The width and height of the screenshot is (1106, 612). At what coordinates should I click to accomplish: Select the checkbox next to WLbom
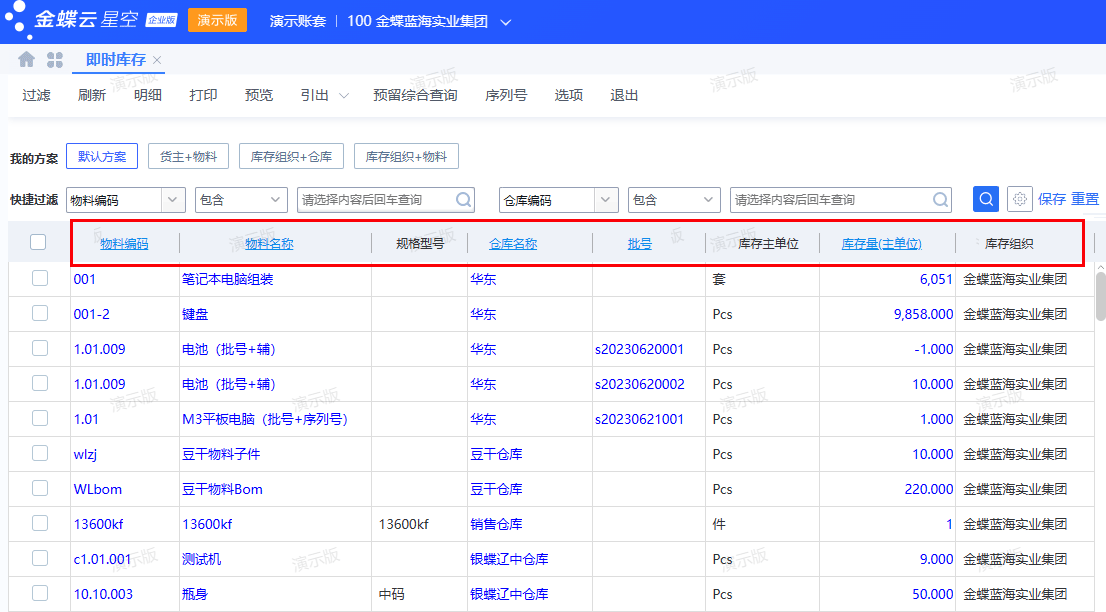[x=40, y=488]
